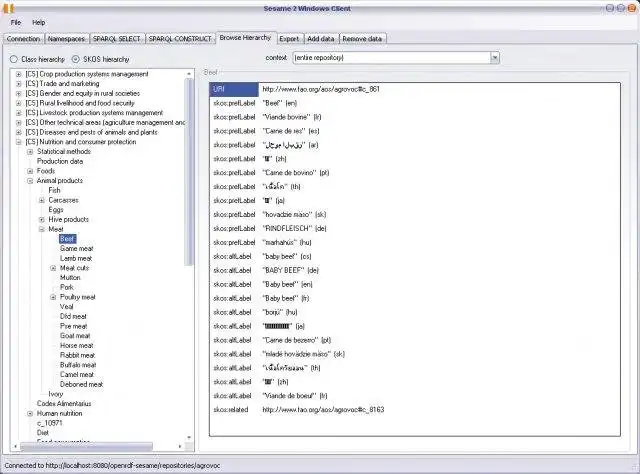Image resolution: width=640 pixels, height=474 pixels.
Task: Click the tree horizontal scrollbar right arrow
Action: tap(180, 447)
